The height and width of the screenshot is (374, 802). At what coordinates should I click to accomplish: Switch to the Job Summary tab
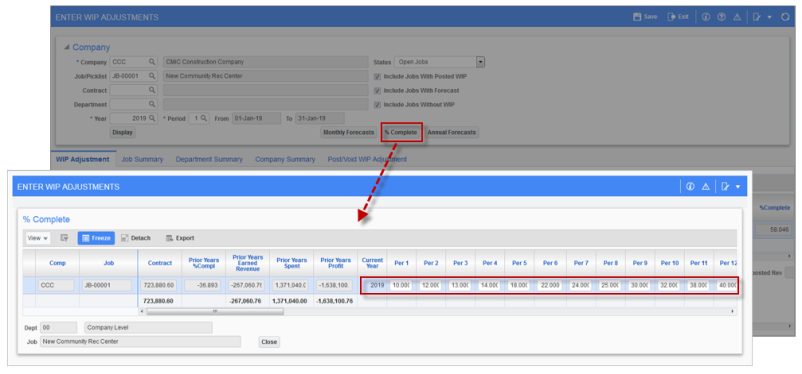[142, 159]
